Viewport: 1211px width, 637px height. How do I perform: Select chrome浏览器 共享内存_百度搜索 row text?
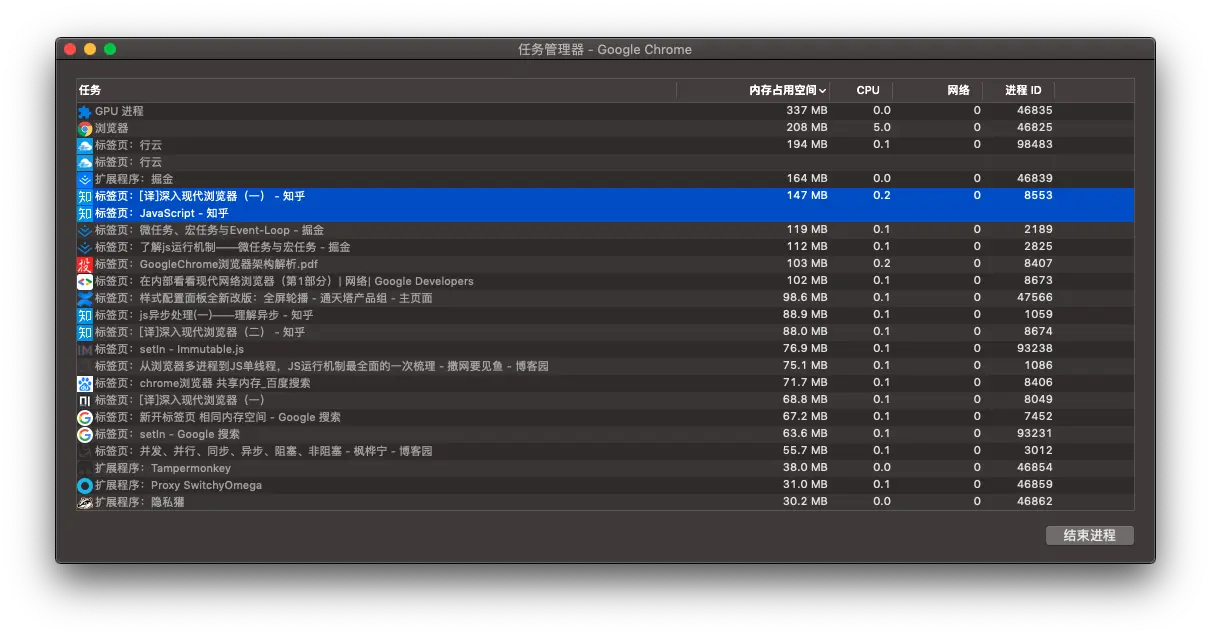[203, 383]
